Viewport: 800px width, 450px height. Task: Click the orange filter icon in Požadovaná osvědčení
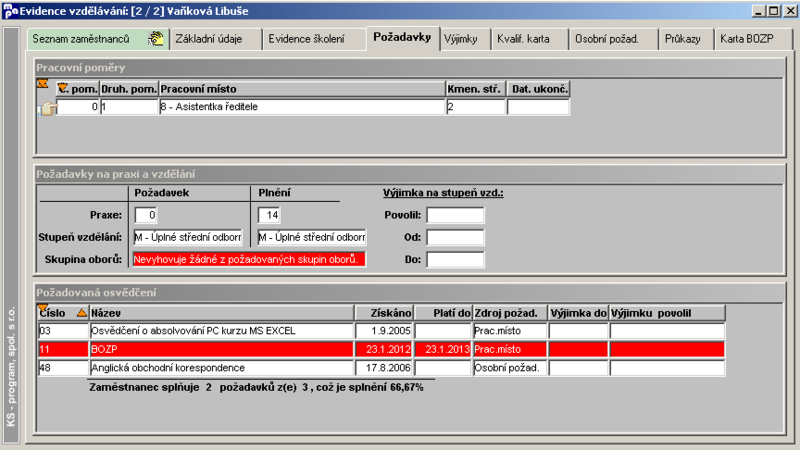[42, 308]
